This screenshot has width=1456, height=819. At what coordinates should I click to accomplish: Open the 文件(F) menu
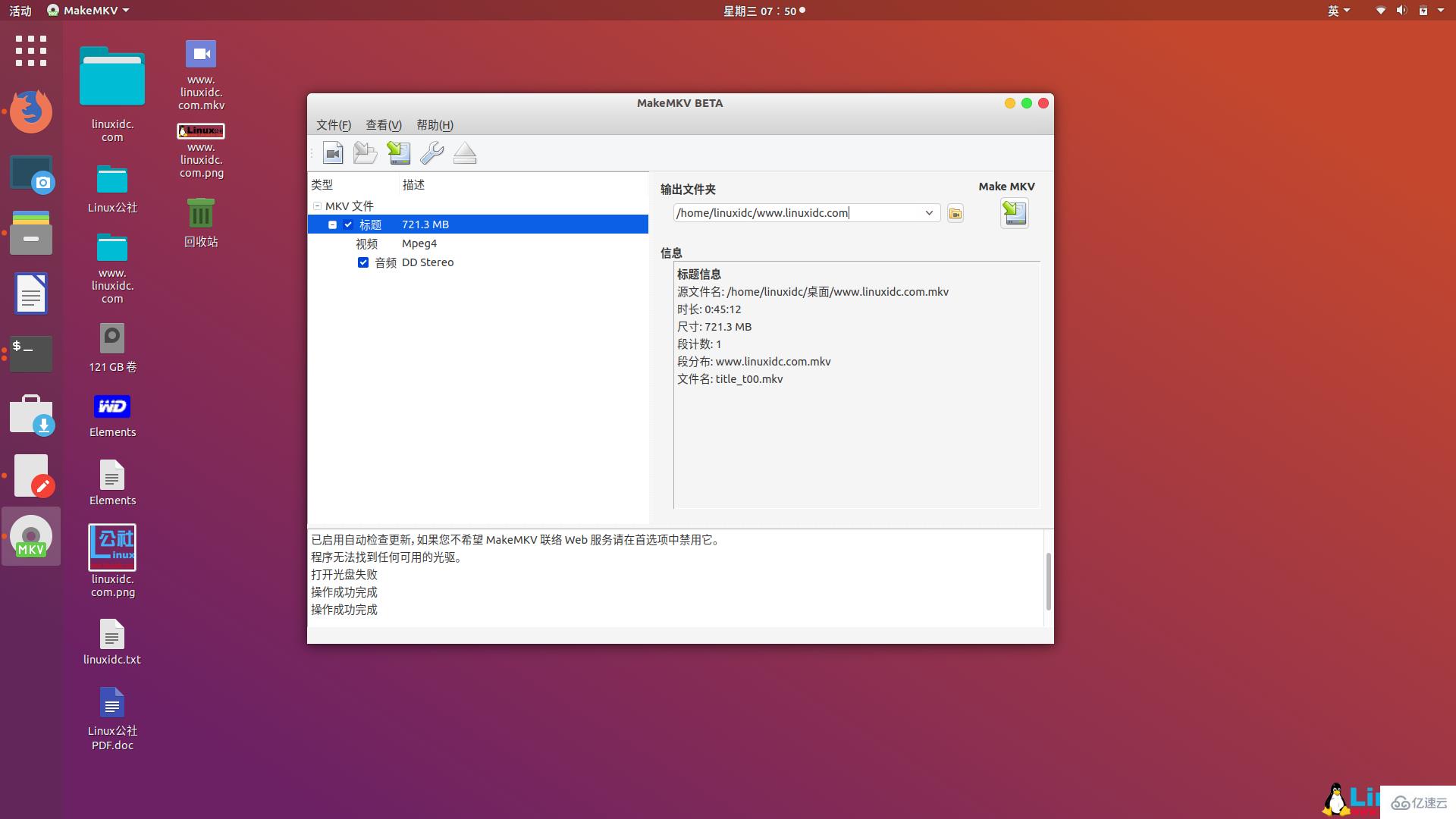coord(334,125)
